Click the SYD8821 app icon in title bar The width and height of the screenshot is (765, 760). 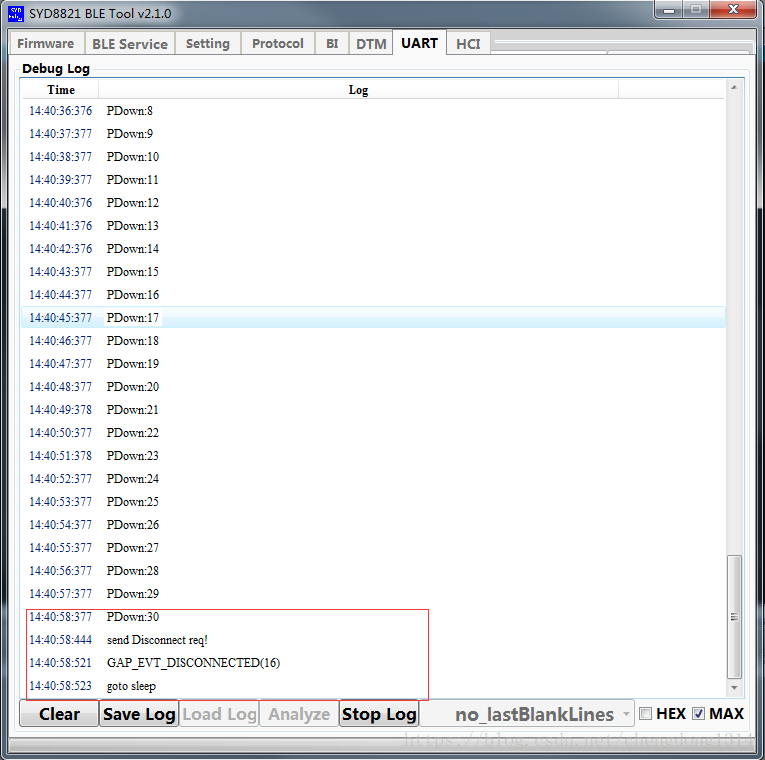(16, 14)
